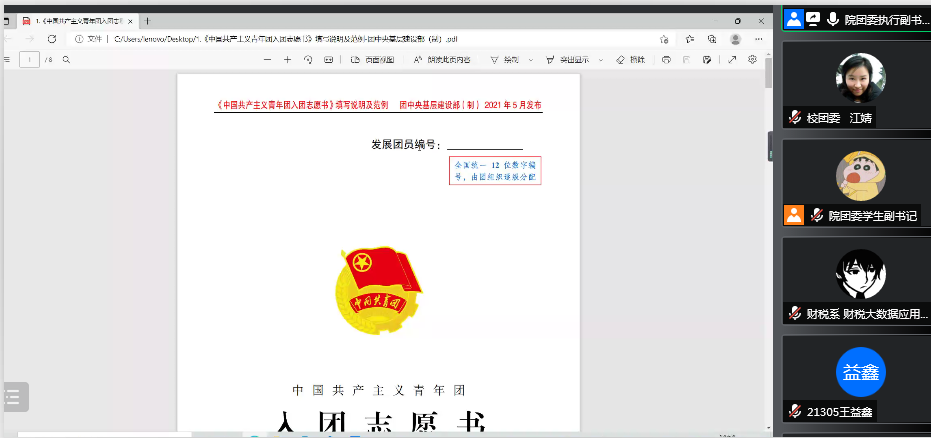931x438 pixels.
Task: Click the browser profile avatar icon
Action: [736, 39]
